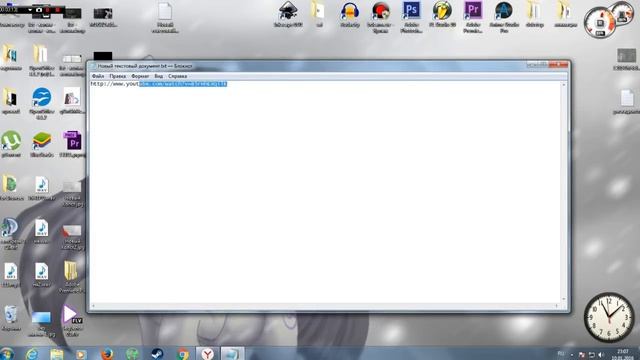Open Steam from the taskbar
Image resolution: width=640 pixels, height=360 pixels.
158,354
